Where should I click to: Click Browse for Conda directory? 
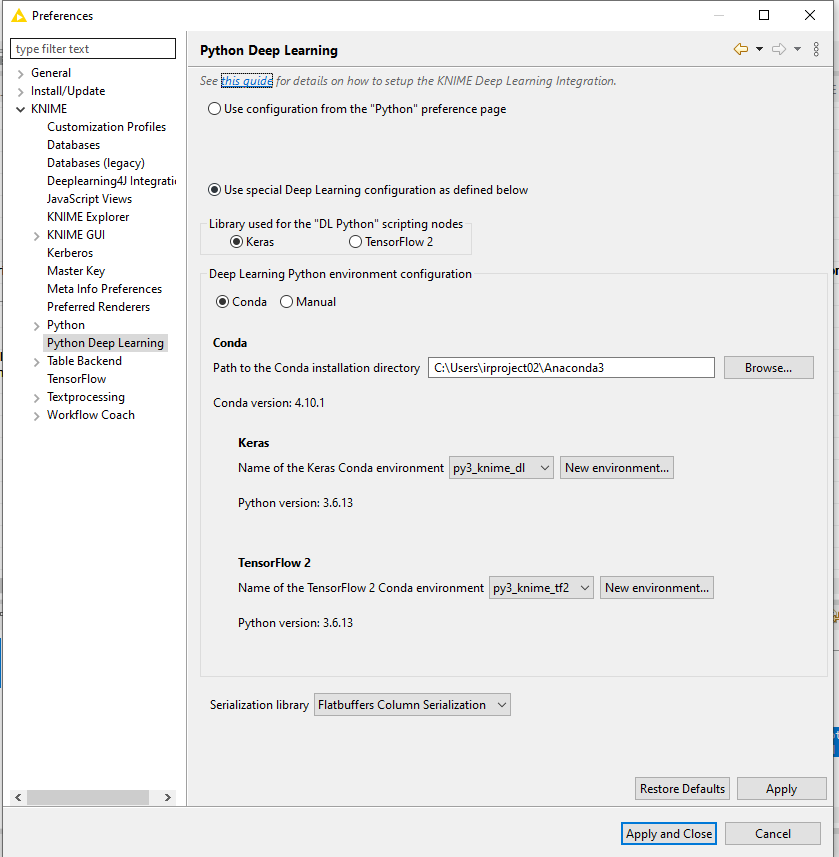click(768, 368)
